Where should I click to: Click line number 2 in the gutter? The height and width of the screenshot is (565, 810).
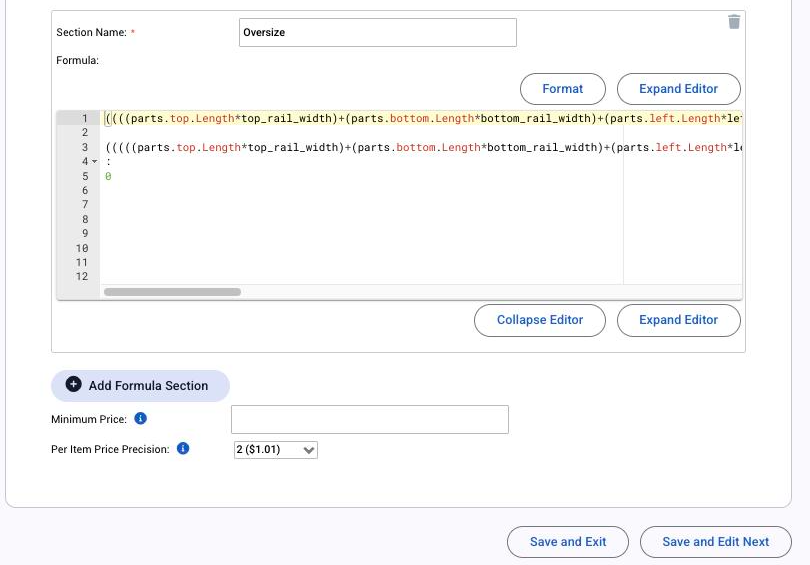point(85,133)
